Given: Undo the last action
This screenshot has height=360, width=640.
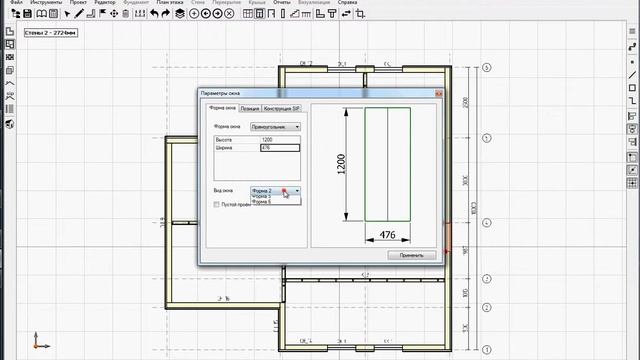Looking at the screenshot, I should point(154,14).
